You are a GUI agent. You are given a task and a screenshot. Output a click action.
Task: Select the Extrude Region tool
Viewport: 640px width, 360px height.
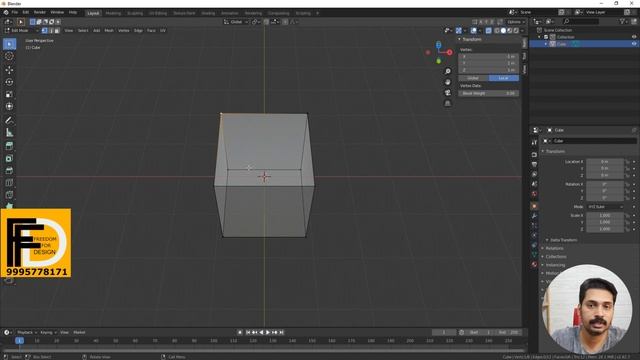(x=9, y=146)
